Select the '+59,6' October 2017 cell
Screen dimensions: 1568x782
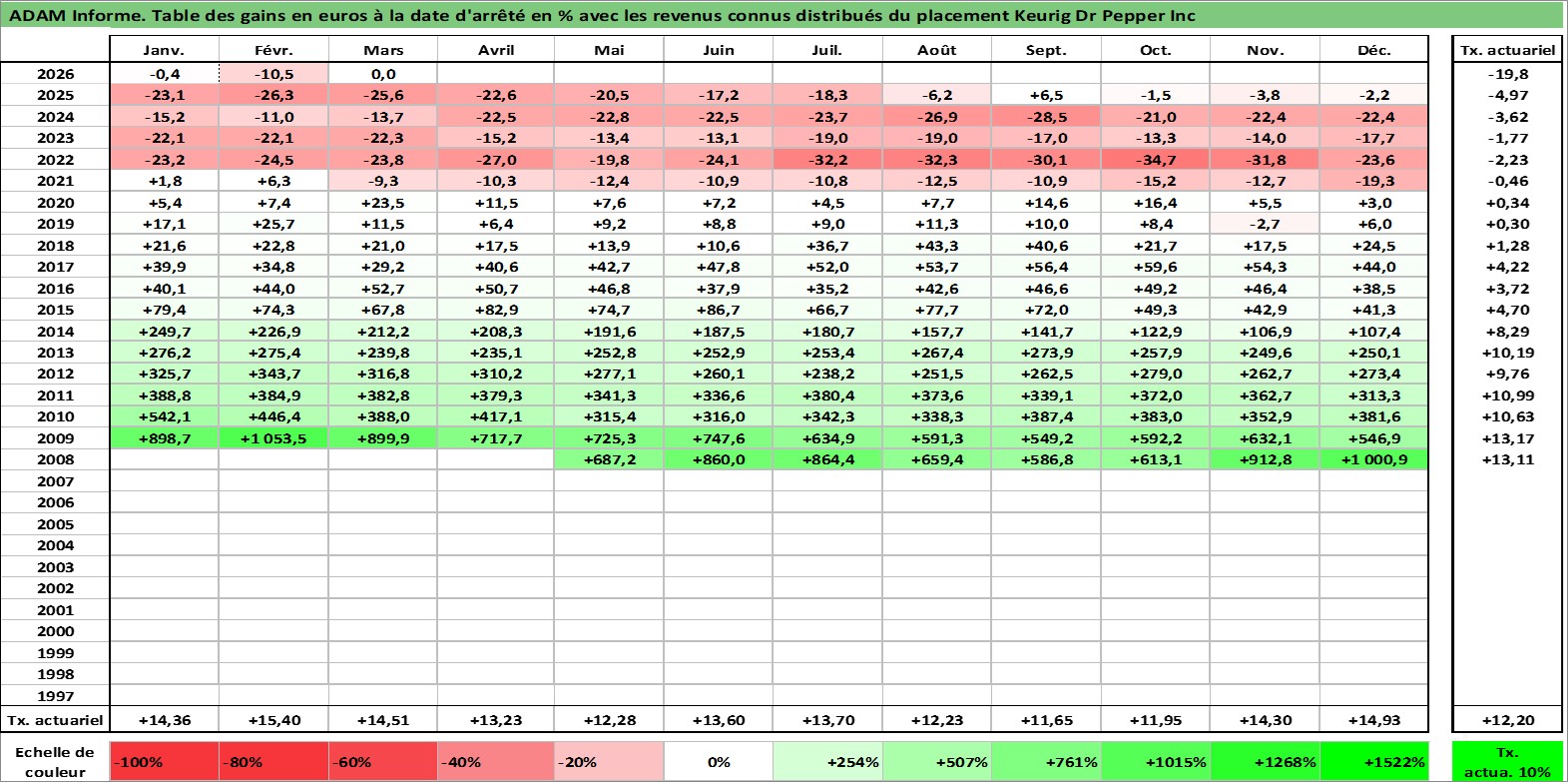(x=1156, y=267)
